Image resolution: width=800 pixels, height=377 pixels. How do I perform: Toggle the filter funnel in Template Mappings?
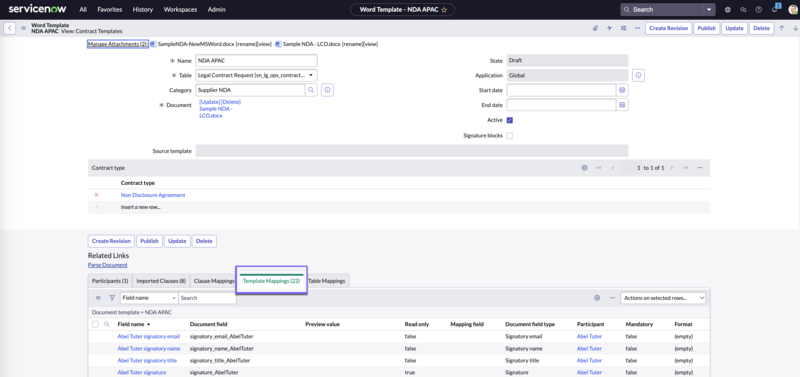112,298
